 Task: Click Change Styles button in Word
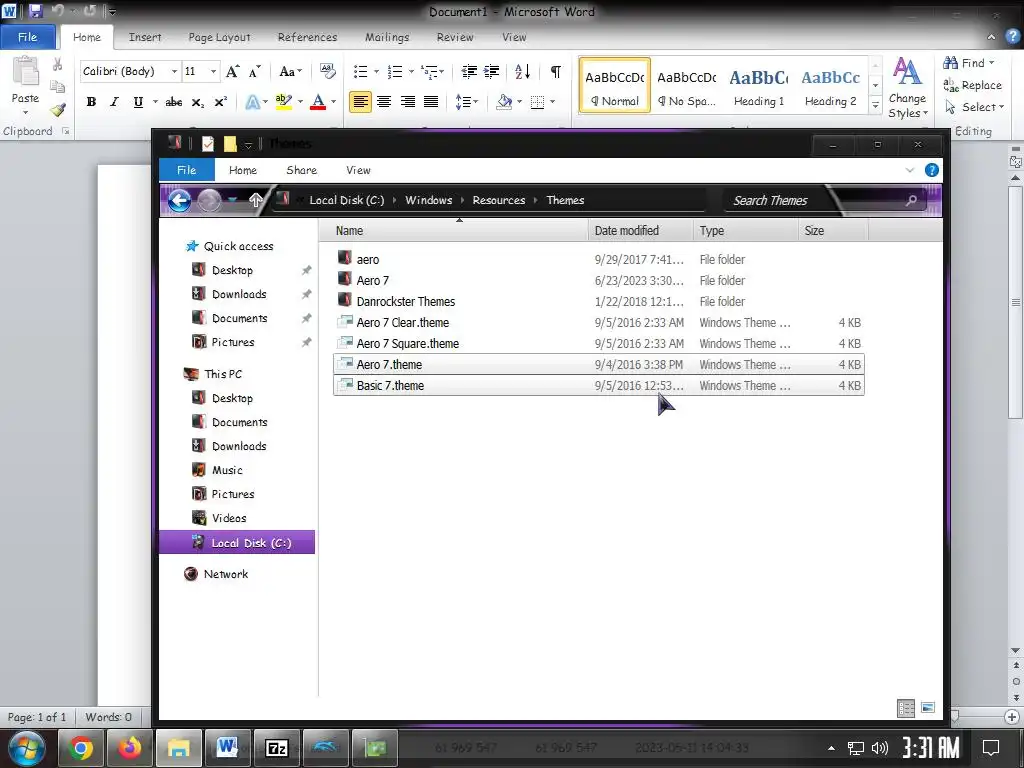(x=908, y=88)
